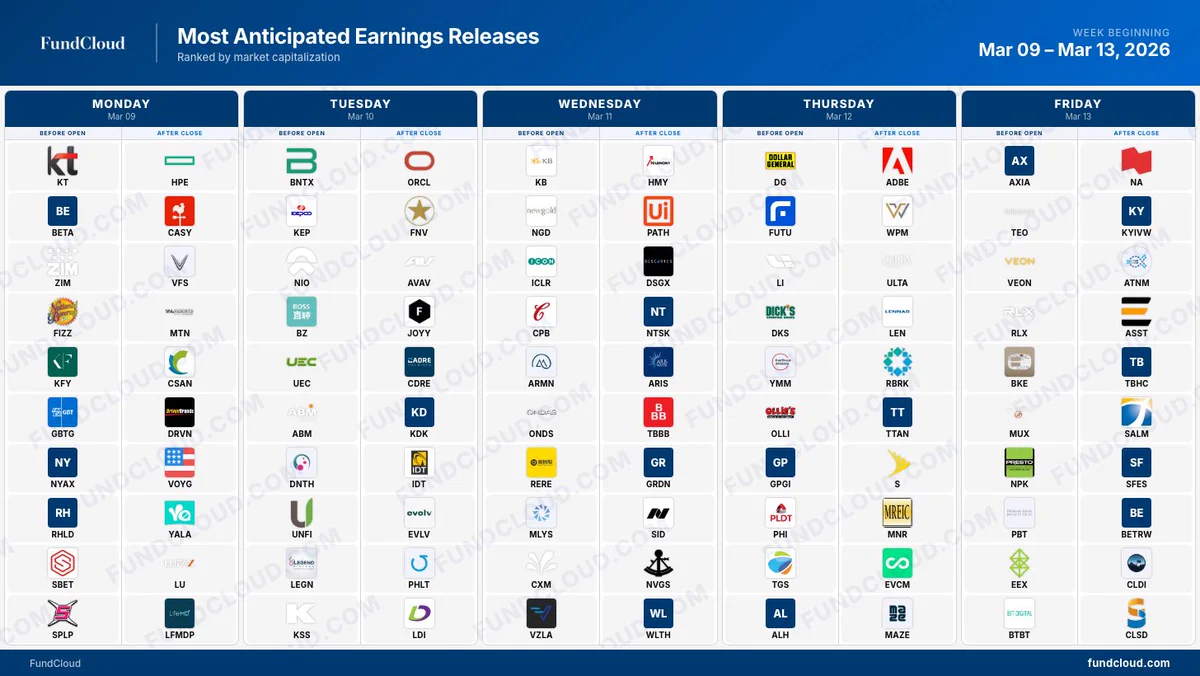Click the GRDN ticker tile
Viewport: 1200px width, 676px height.
[658, 468]
